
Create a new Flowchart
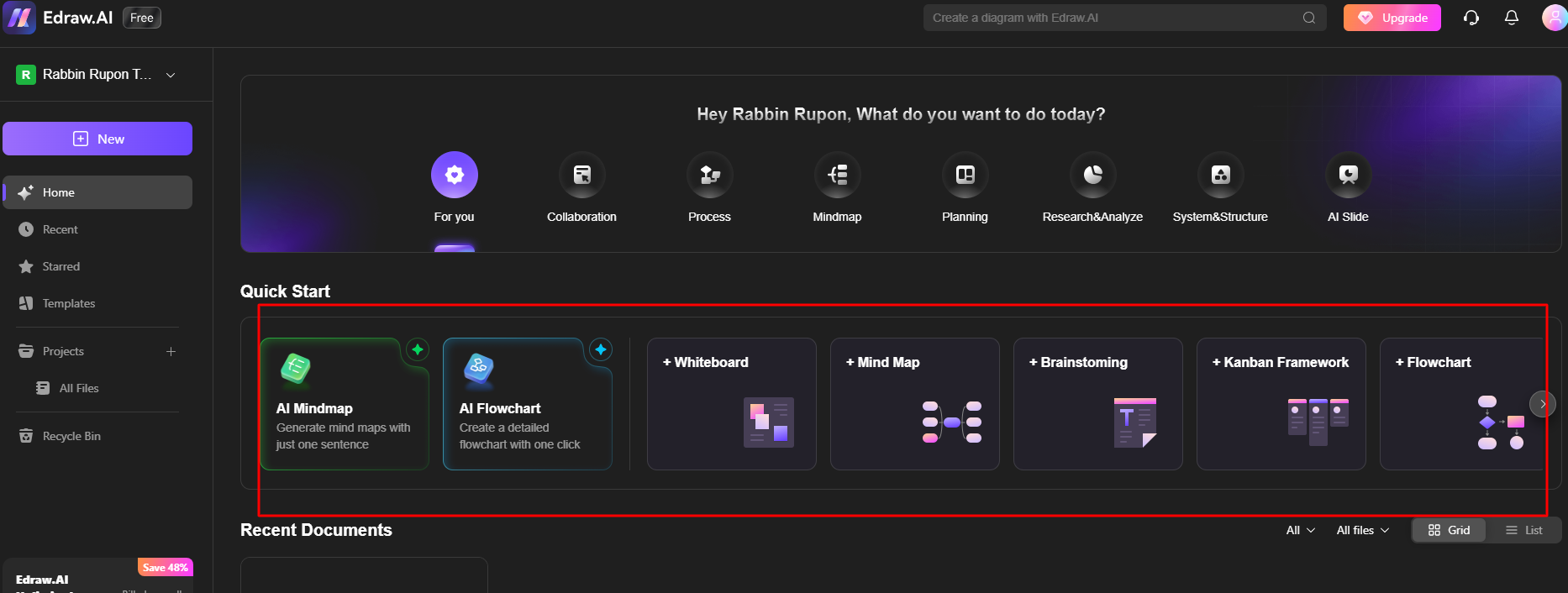[x=1463, y=404]
